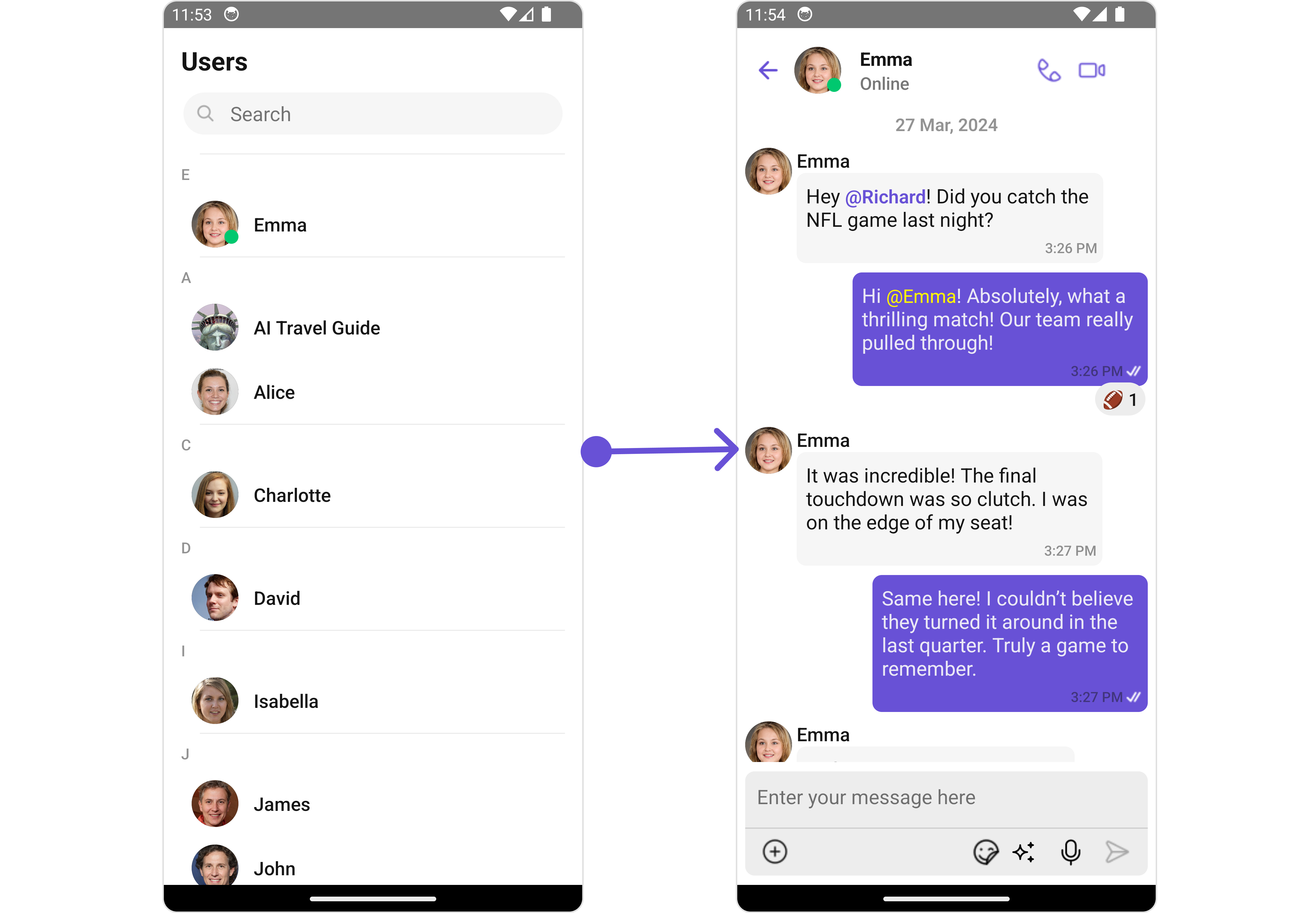Focus the Enter your message here field
The height and width of the screenshot is (913, 1316).
946,797
